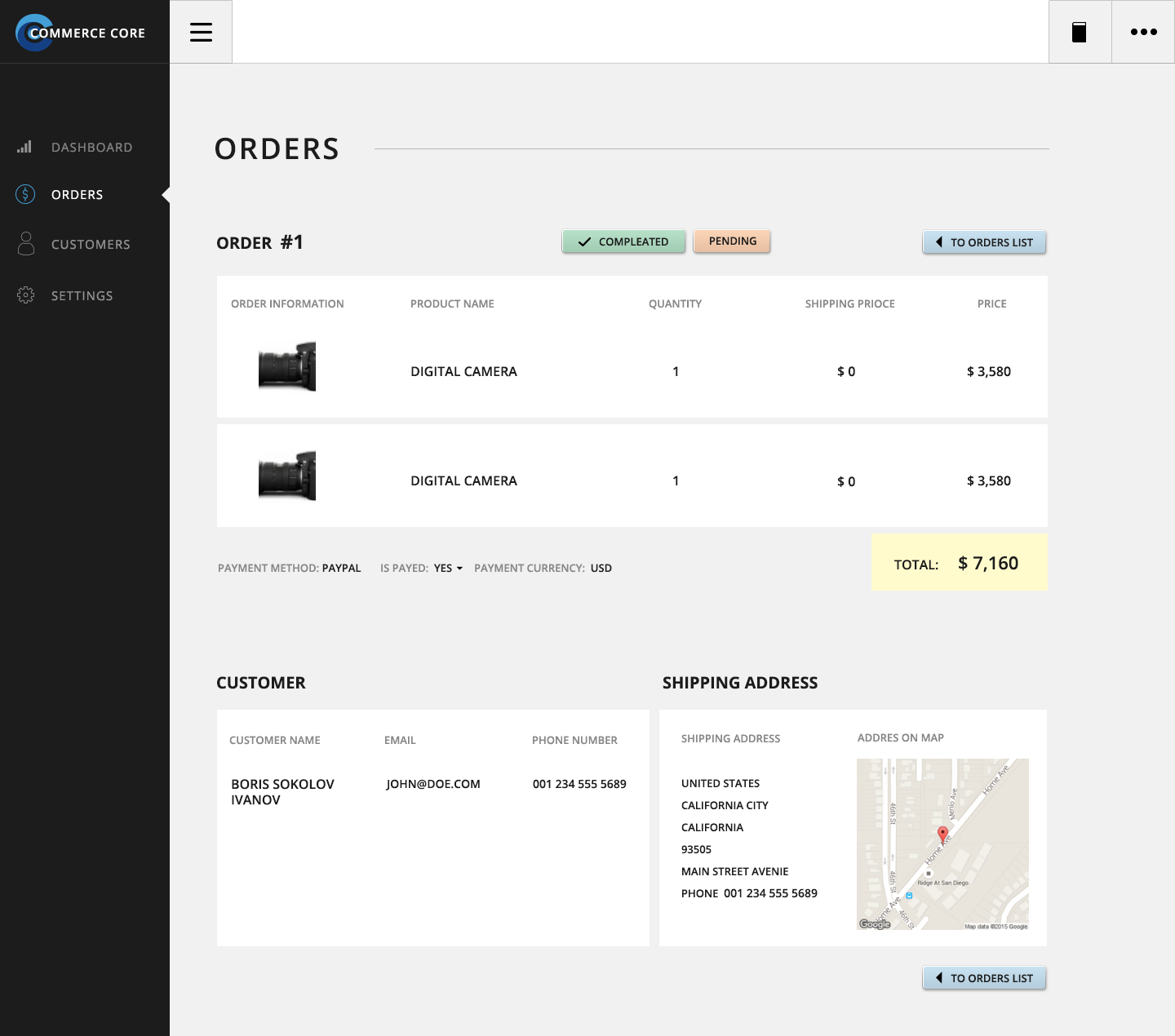Go to Dashboard from the sidebar
Screen dimensions: 1175x1036
pos(91,148)
